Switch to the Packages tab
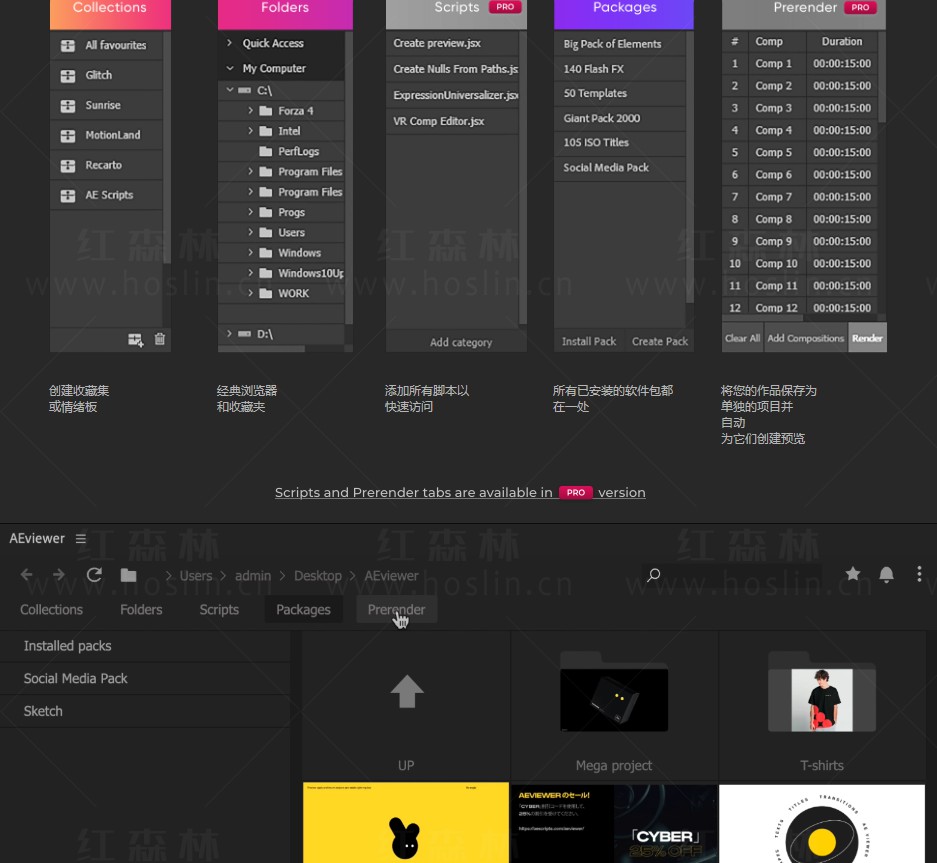Image resolution: width=937 pixels, height=863 pixels. point(304,610)
